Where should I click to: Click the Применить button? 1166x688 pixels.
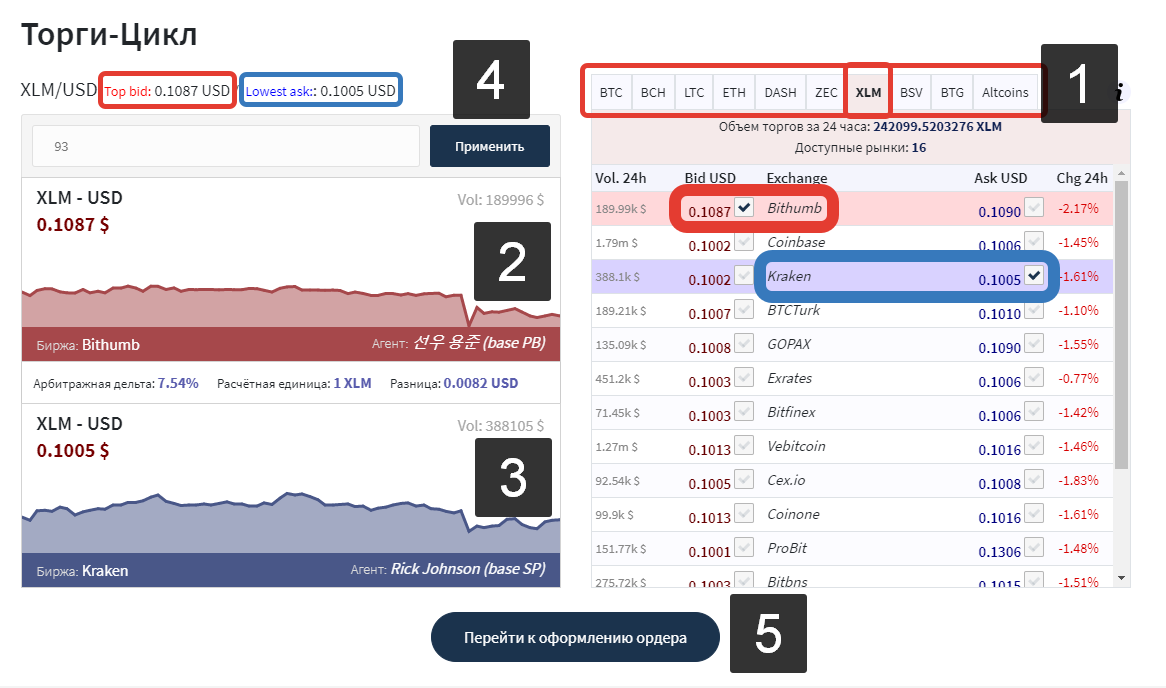click(490, 147)
